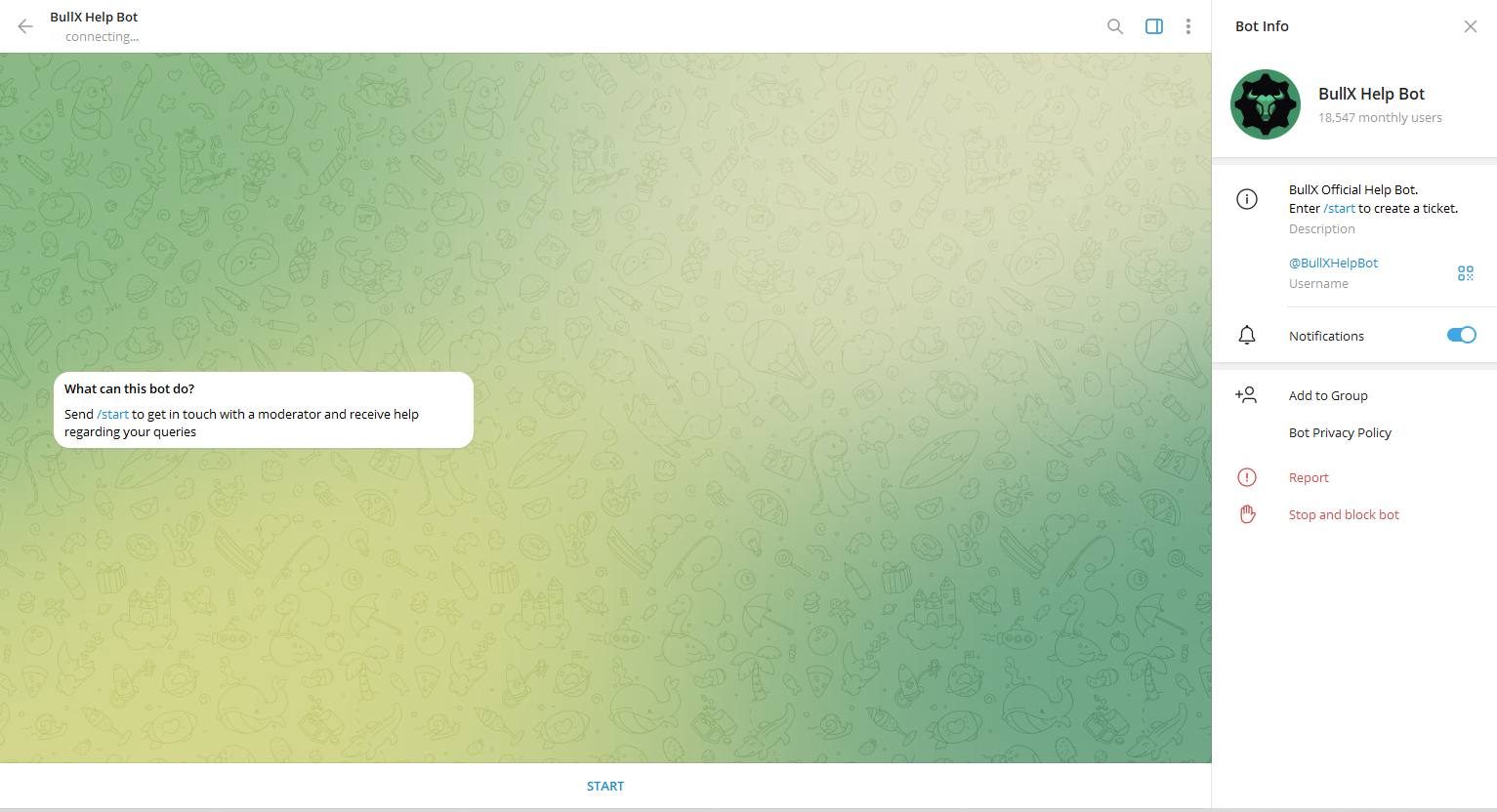Click the notifications bell icon
This screenshot has height=812, width=1497.
pyautogui.click(x=1247, y=336)
